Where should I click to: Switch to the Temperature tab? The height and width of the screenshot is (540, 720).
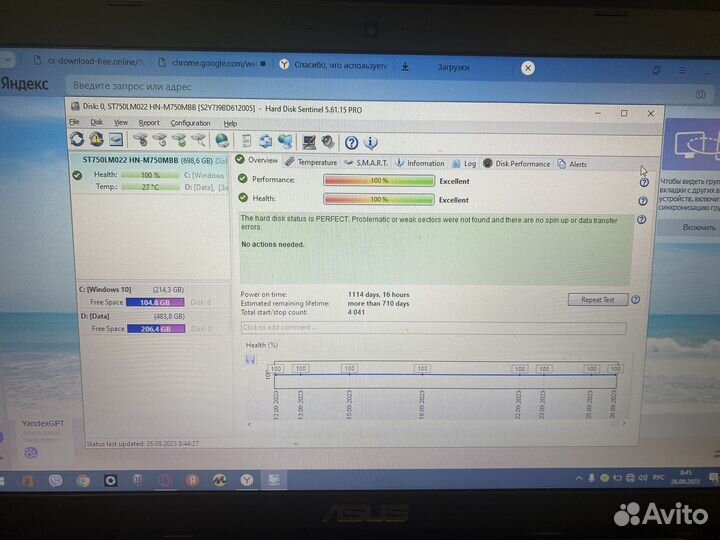(x=311, y=162)
